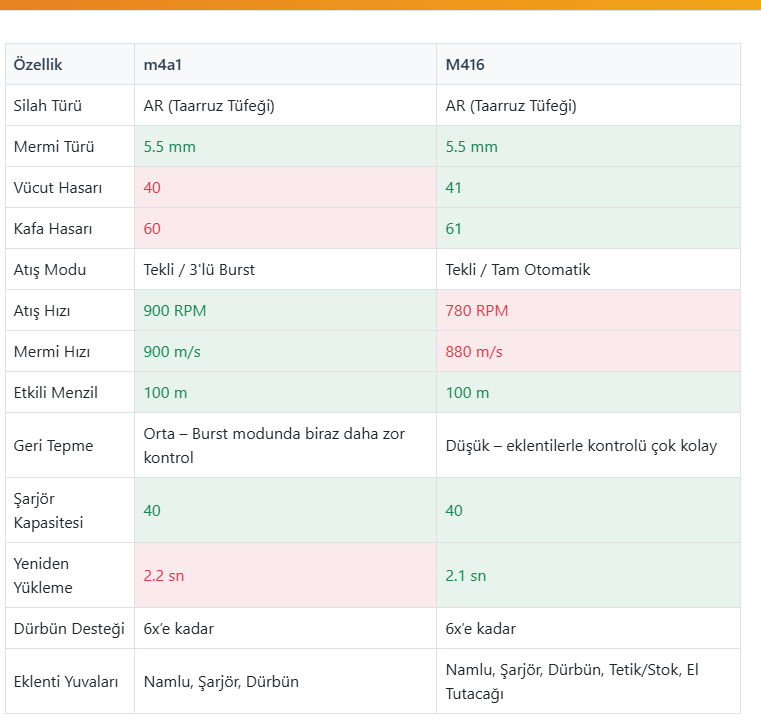Click M416 'AR (Taarruz Tüfeği)' cell

pyautogui.click(x=588, y=105)
